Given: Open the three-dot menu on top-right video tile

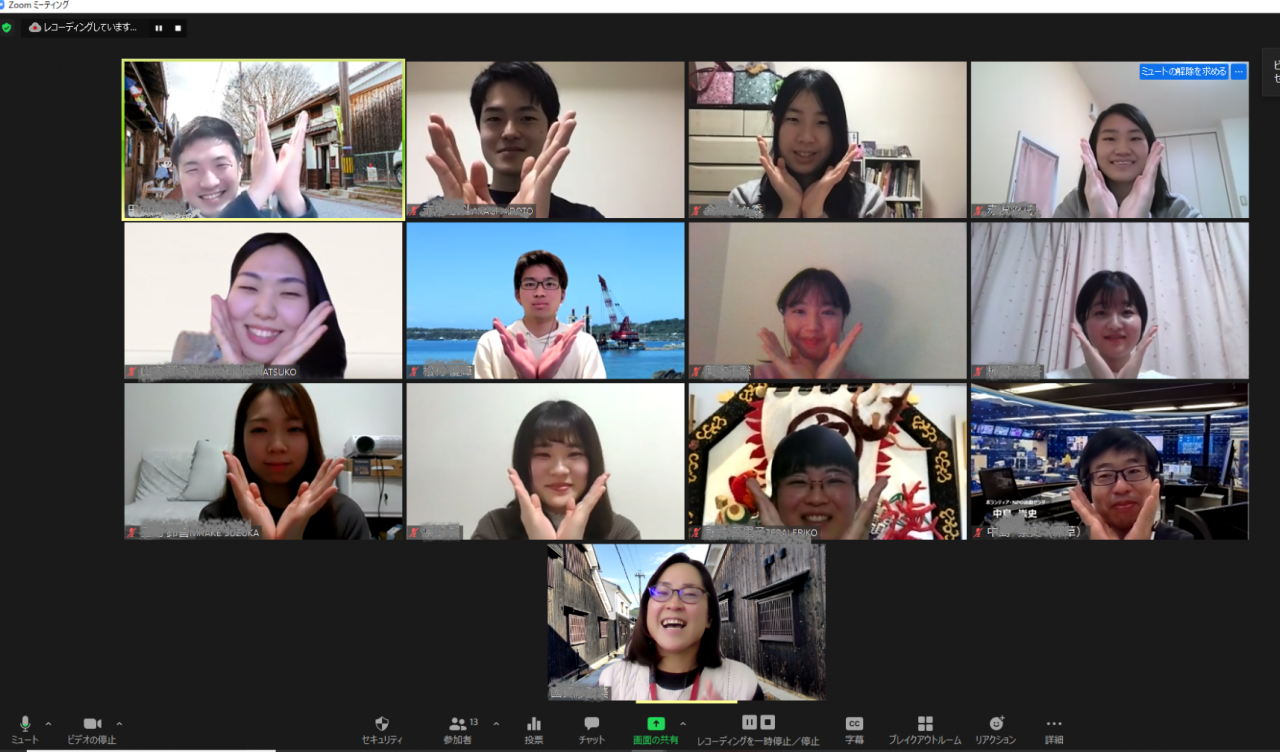Looking at the screenshot, I should tap(1239, 71).
